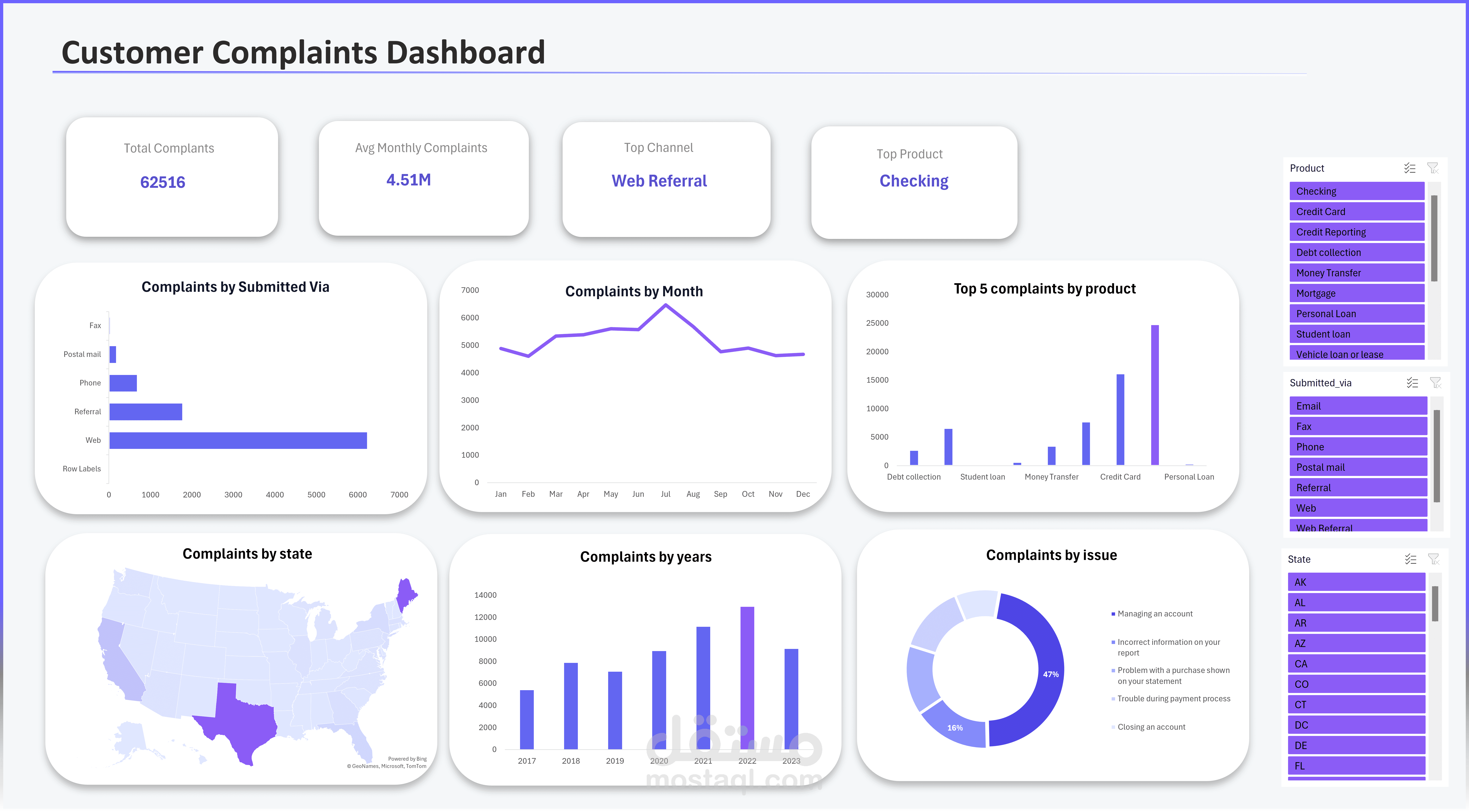Image resolution: width=1469 pixels, height=812 pixels.
Task: Click the Jul peak on monthly line chart
Action: (666, 305)
